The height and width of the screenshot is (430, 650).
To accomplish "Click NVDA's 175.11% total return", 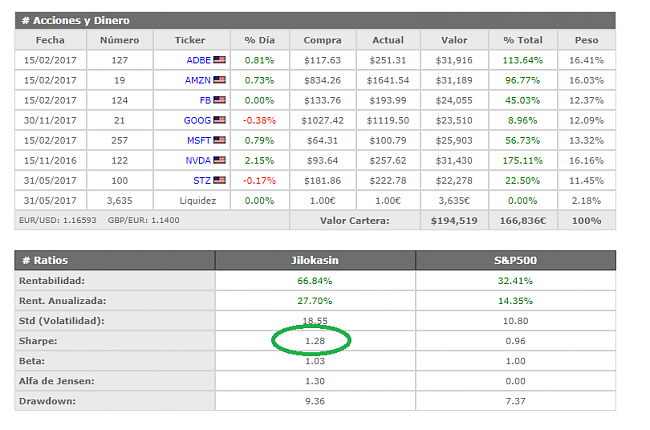I will 523,160.
